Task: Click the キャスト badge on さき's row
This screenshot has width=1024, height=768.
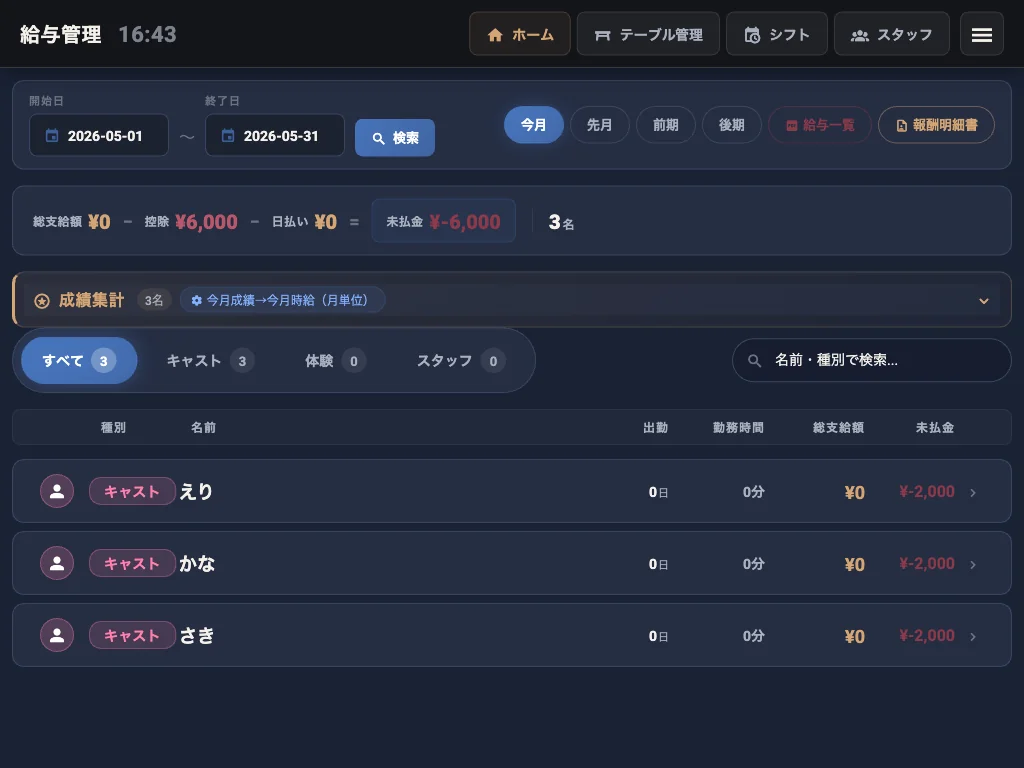Action: coord(132,635)
